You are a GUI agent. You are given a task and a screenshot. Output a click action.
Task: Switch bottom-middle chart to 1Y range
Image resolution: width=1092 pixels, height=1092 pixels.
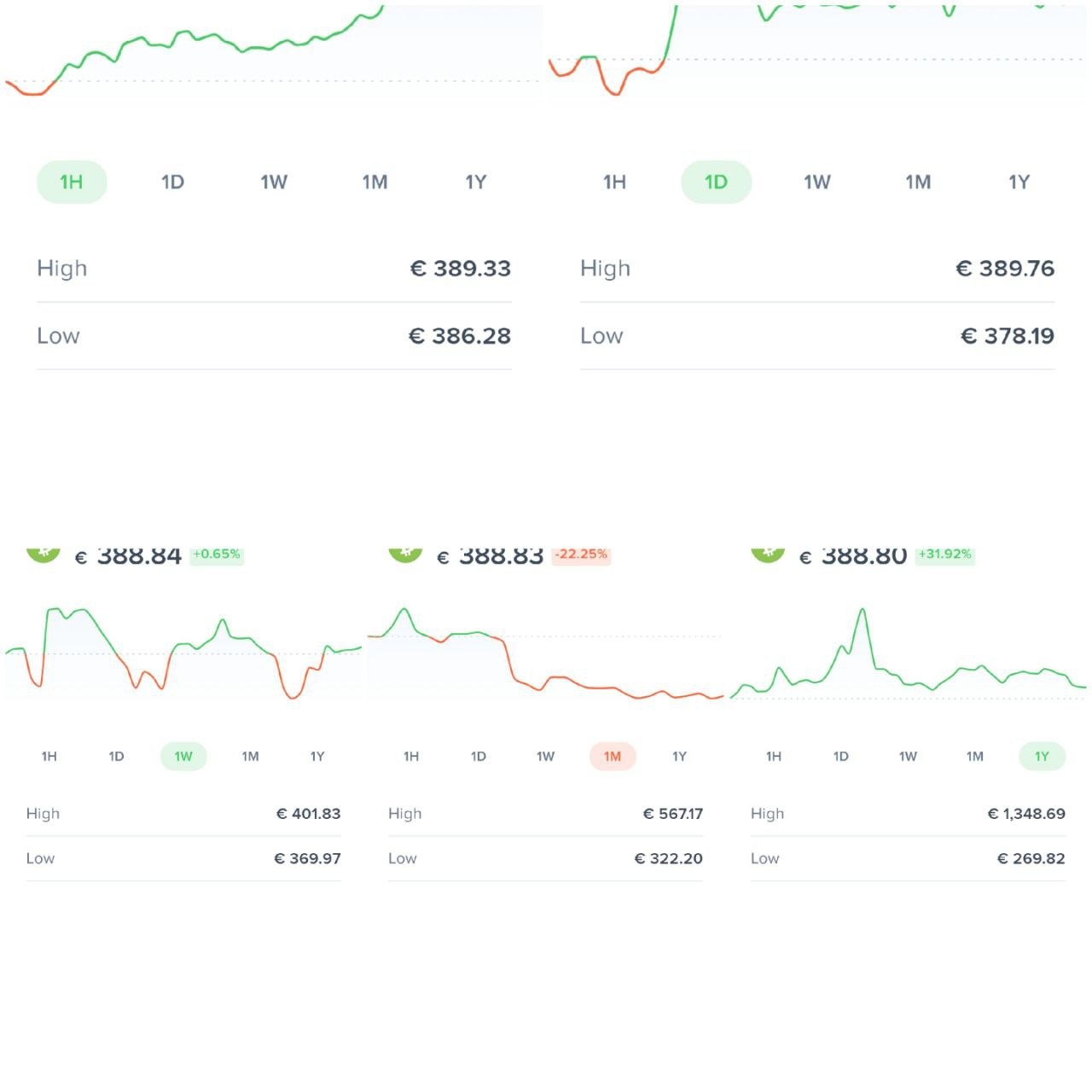pos(679,756)
